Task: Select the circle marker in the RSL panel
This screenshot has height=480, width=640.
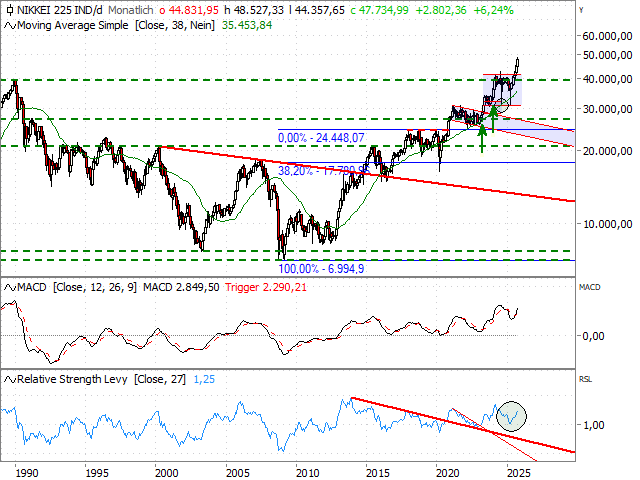Action: coord(511,414)
